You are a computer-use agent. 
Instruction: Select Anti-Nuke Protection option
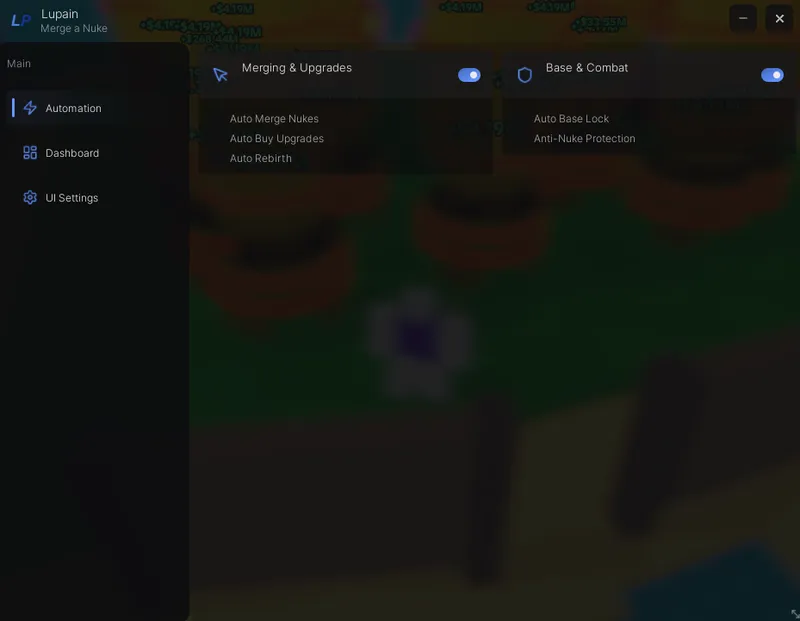click(x=585, y=139)
